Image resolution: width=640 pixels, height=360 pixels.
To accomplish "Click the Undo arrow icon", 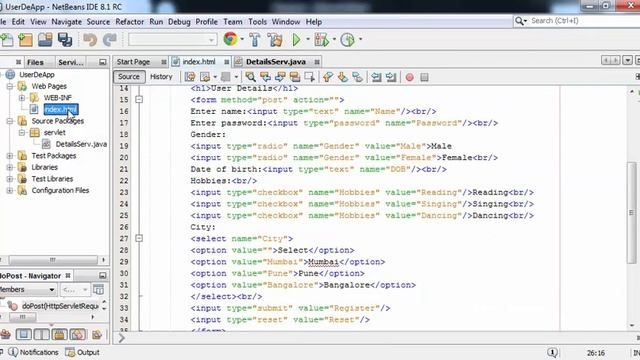I will pos(90,40).
